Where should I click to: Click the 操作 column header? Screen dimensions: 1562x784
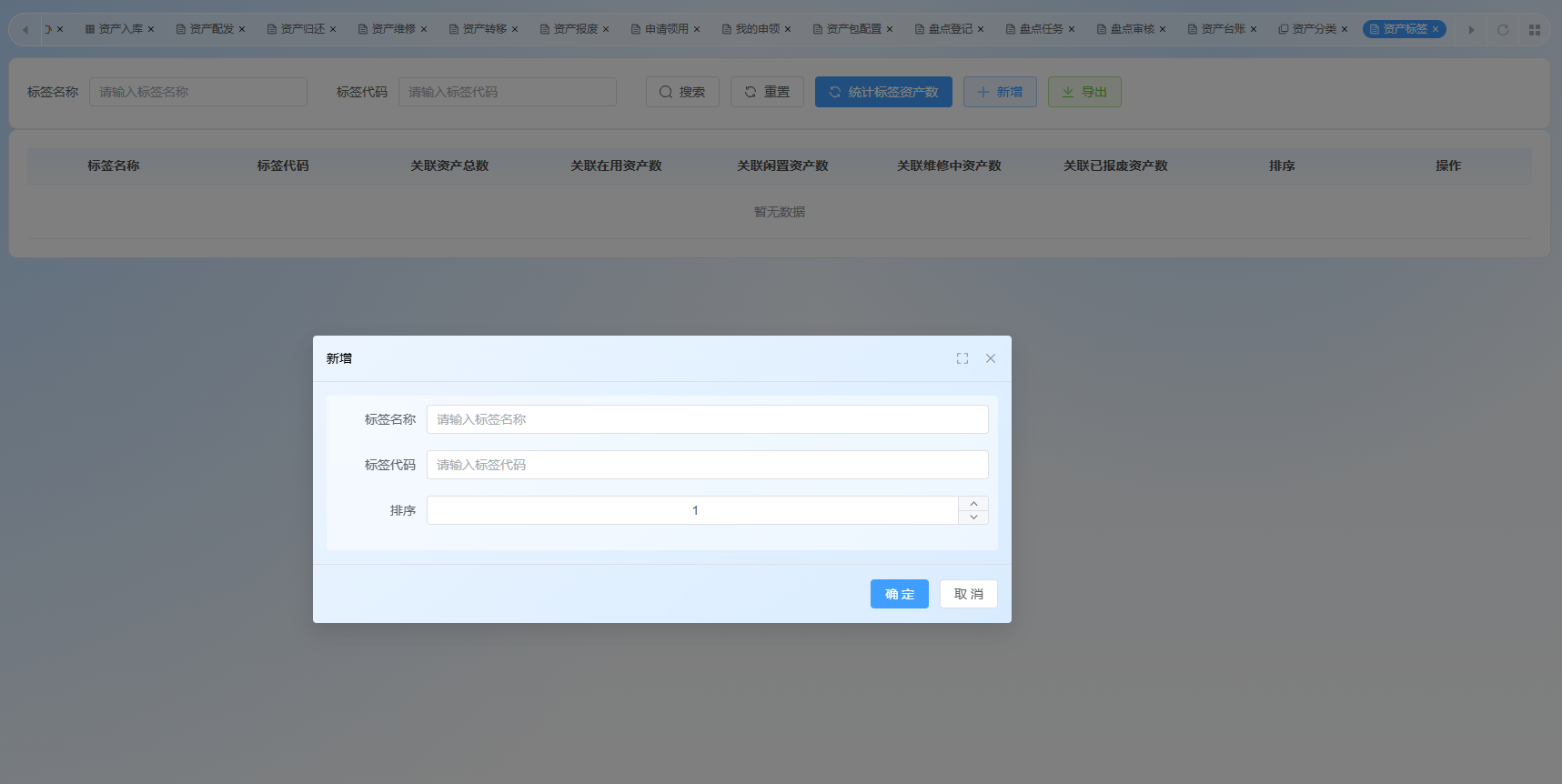tap(1448, 166)
